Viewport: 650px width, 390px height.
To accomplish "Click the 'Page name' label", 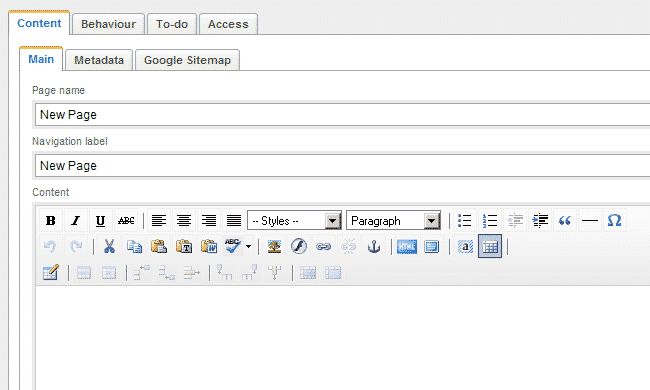I will tap(58, 90).
